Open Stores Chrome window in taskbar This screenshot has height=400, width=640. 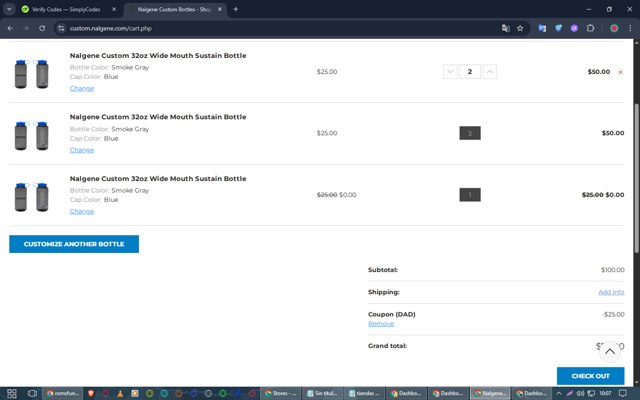280,393
